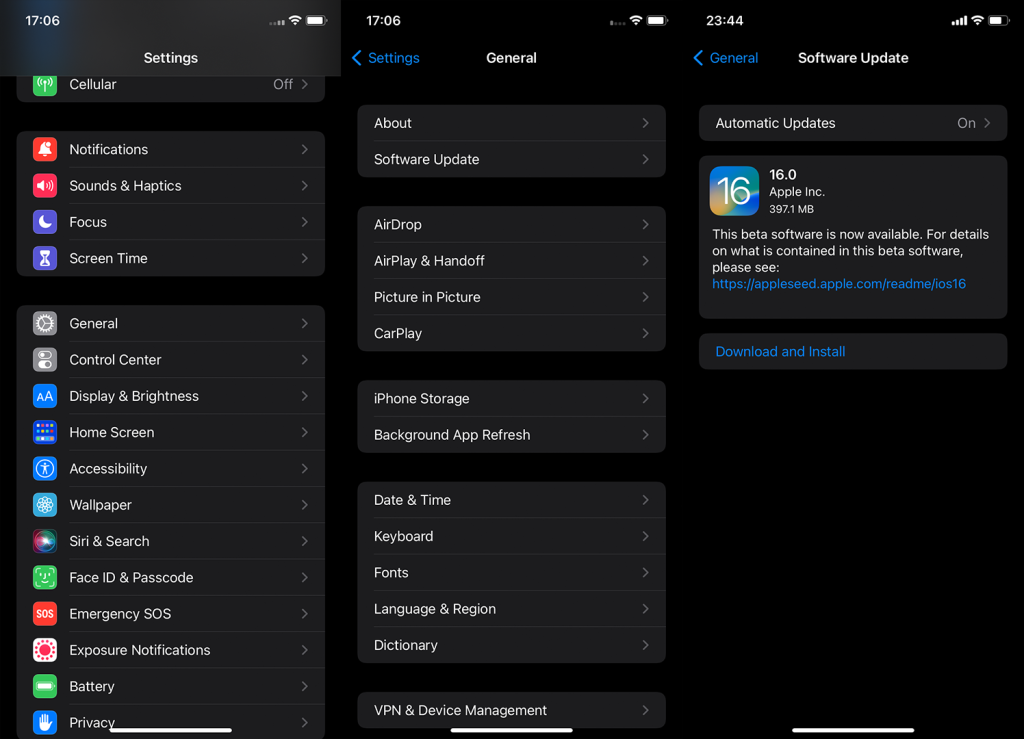Tap the Sounds & Haptics speaker icon

pyautogui.click(x=44, y=186)
